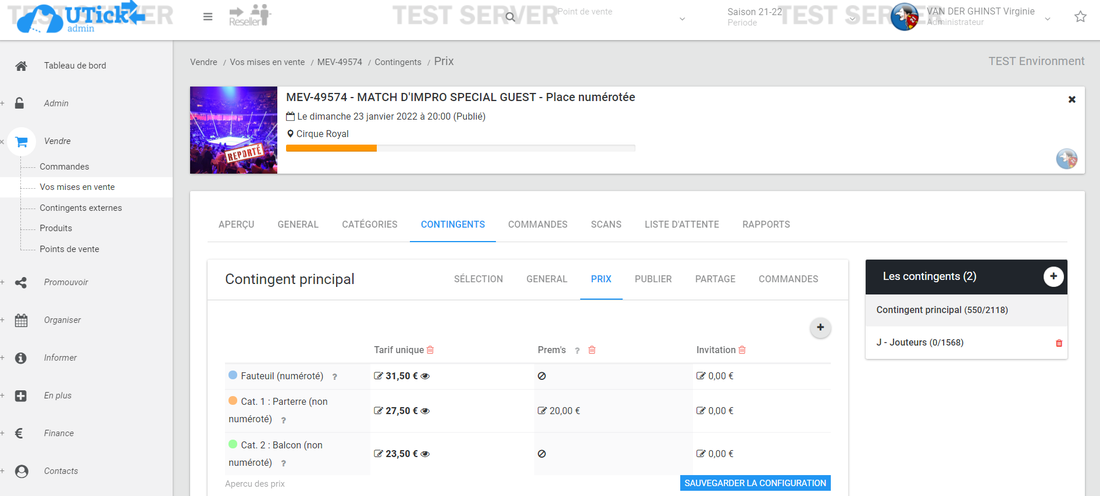Toggle visibility of 31,50 € Fauteuil price
Image resolution: width=1100 pixels, height=496 pixels.
tap(425, 376)
